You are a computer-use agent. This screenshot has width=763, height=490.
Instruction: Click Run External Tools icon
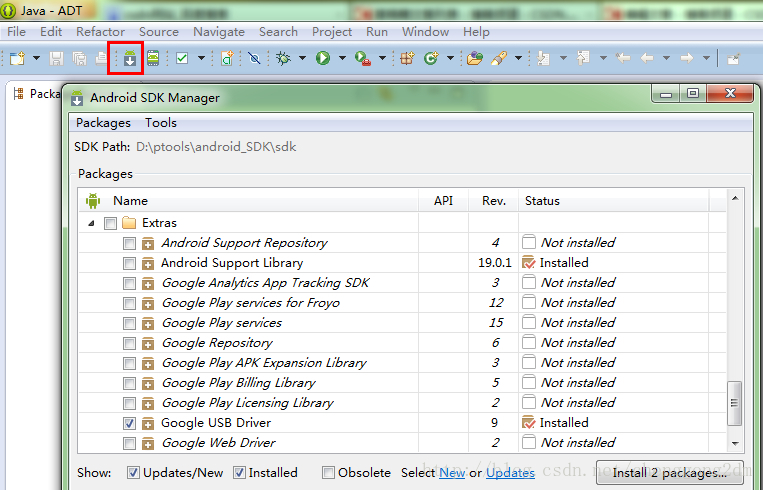tap(363, 58)
